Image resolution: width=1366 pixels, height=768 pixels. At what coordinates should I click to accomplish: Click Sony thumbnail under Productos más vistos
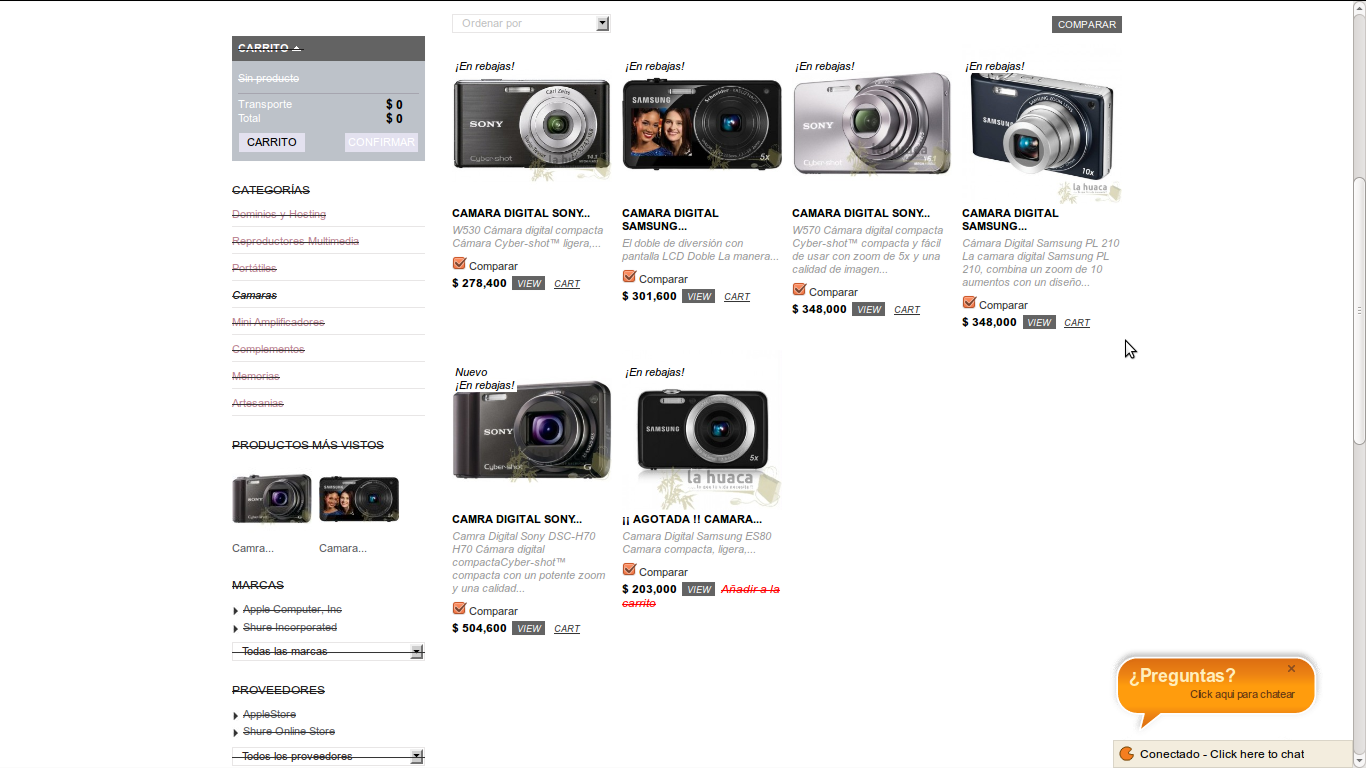tap(272, 499)
